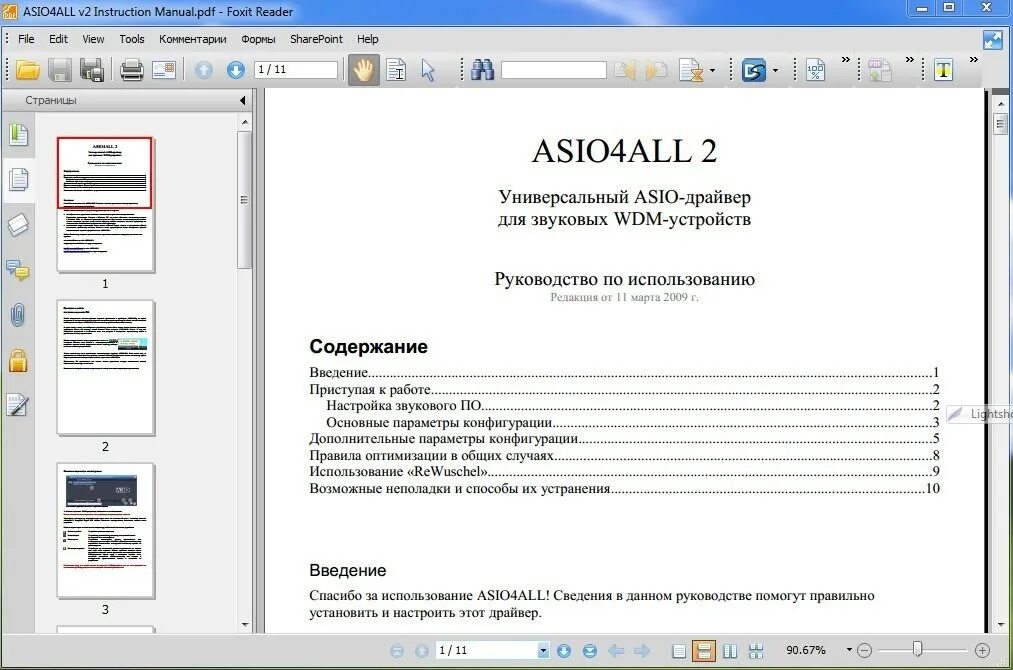
Task: Toggle continuous page view mode
Action: coord(704,651)
